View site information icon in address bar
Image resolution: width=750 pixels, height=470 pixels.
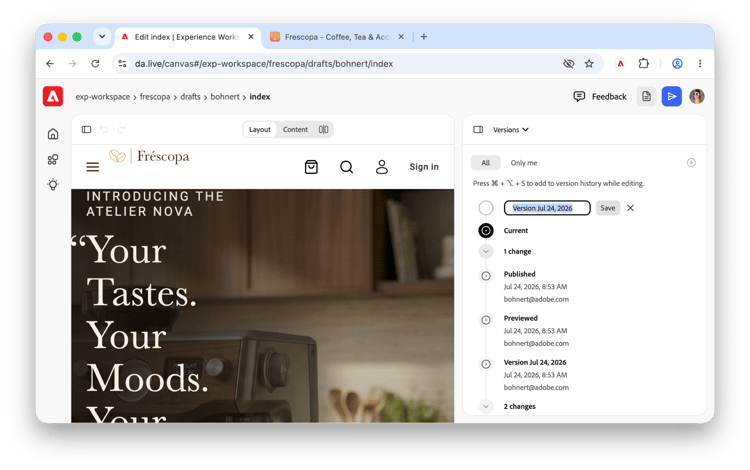pyautogui.click(x=122, y=64)
